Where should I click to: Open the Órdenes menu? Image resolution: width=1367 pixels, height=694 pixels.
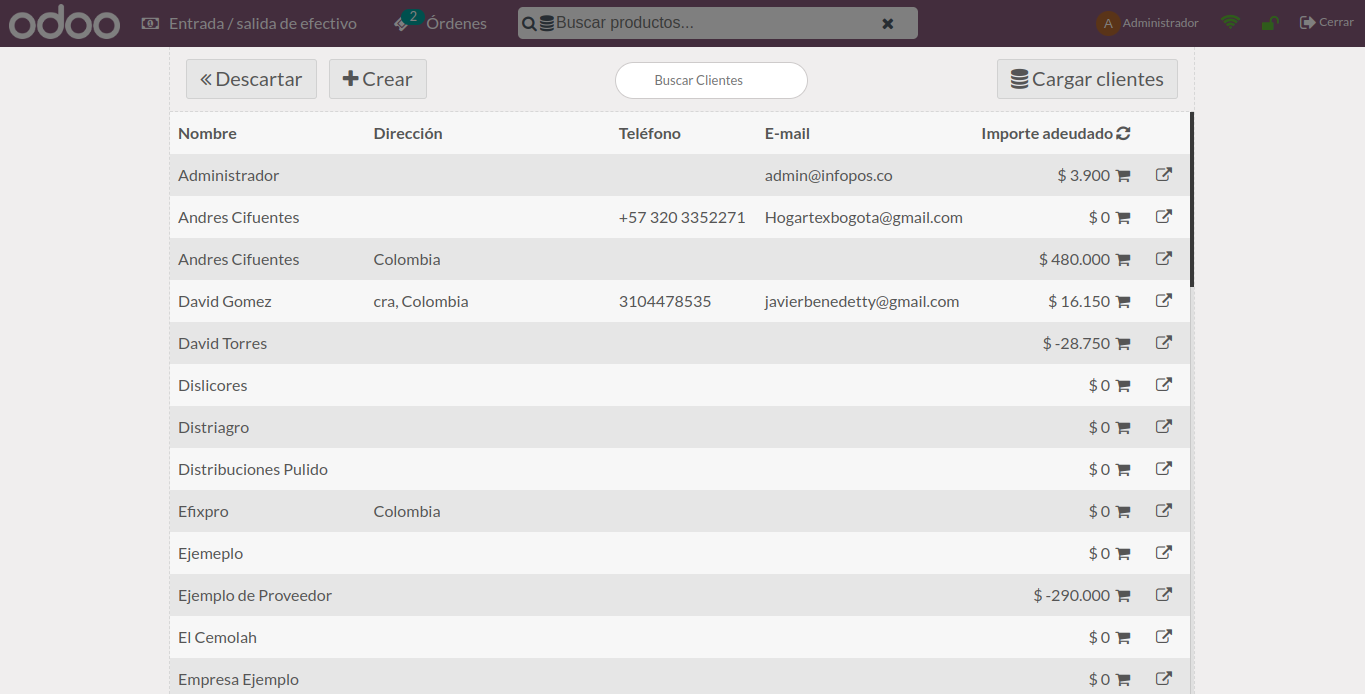point(440,23)
